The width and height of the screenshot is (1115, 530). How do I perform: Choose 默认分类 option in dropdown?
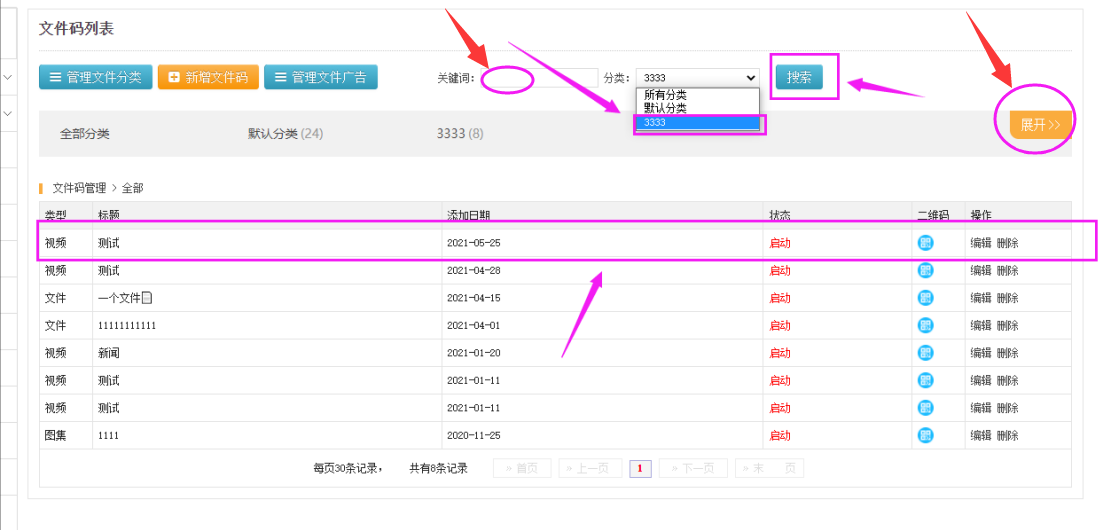point(665,108)
